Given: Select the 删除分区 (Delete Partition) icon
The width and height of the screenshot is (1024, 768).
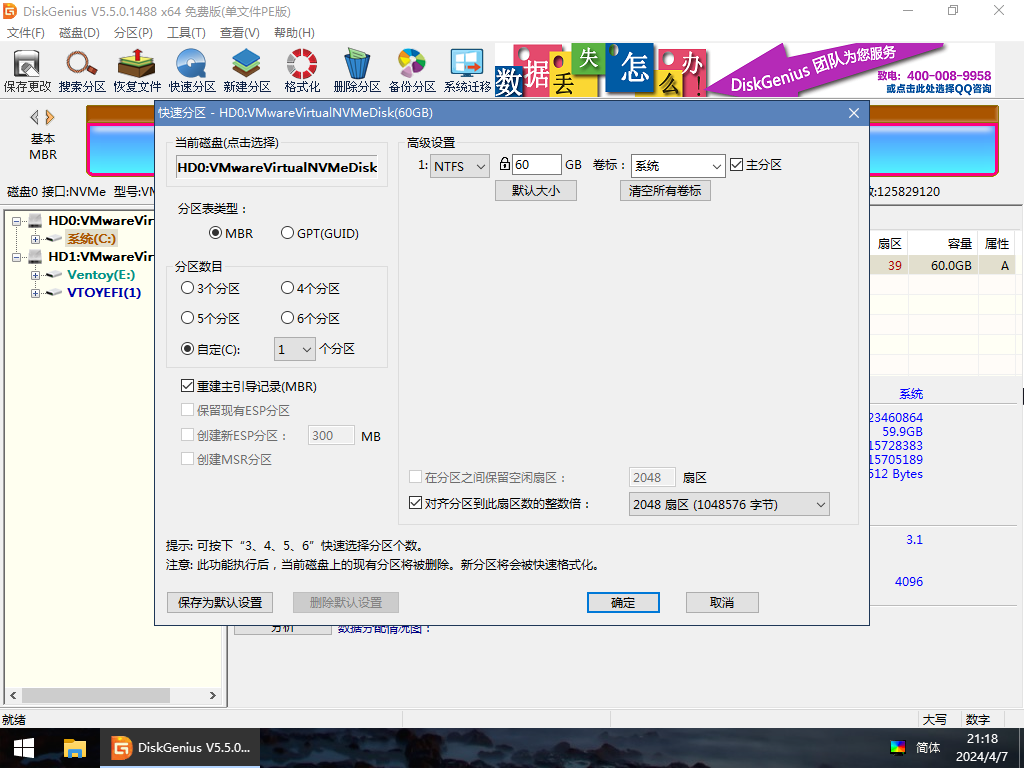Looking at the screenshot, I should pos(356,68).
